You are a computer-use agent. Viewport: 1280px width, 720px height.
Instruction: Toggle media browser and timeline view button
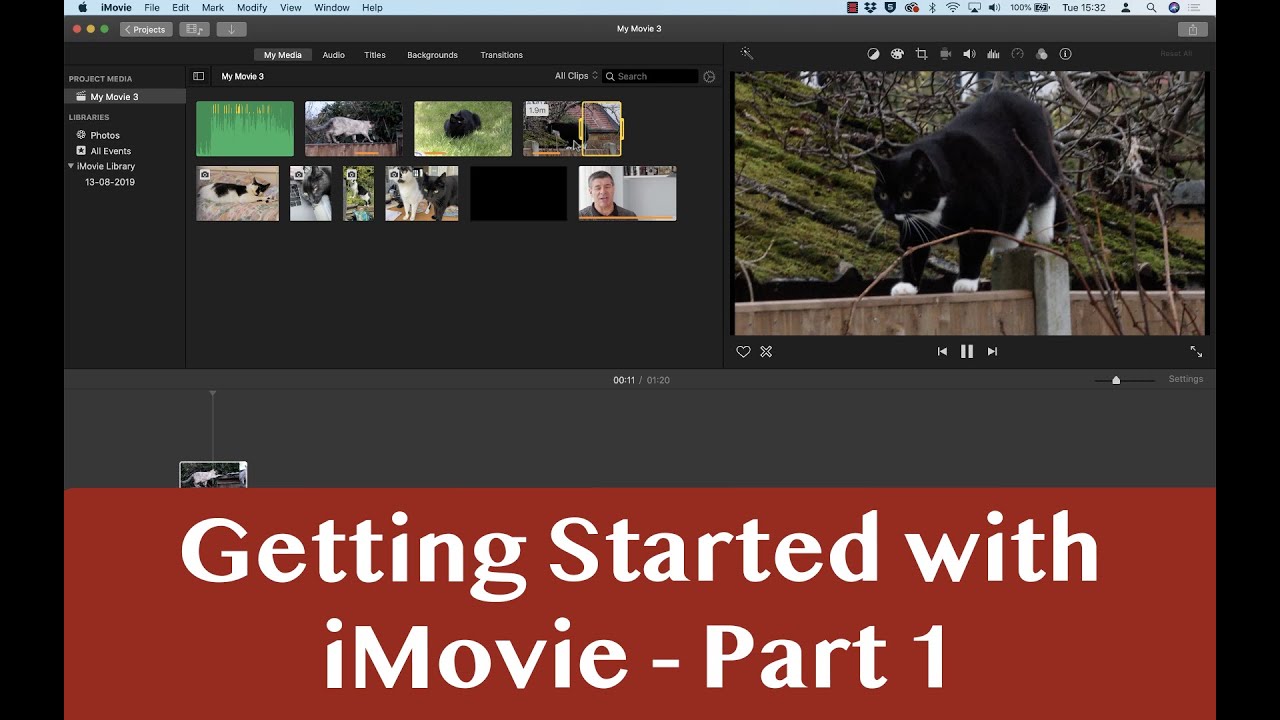(194, 29)
